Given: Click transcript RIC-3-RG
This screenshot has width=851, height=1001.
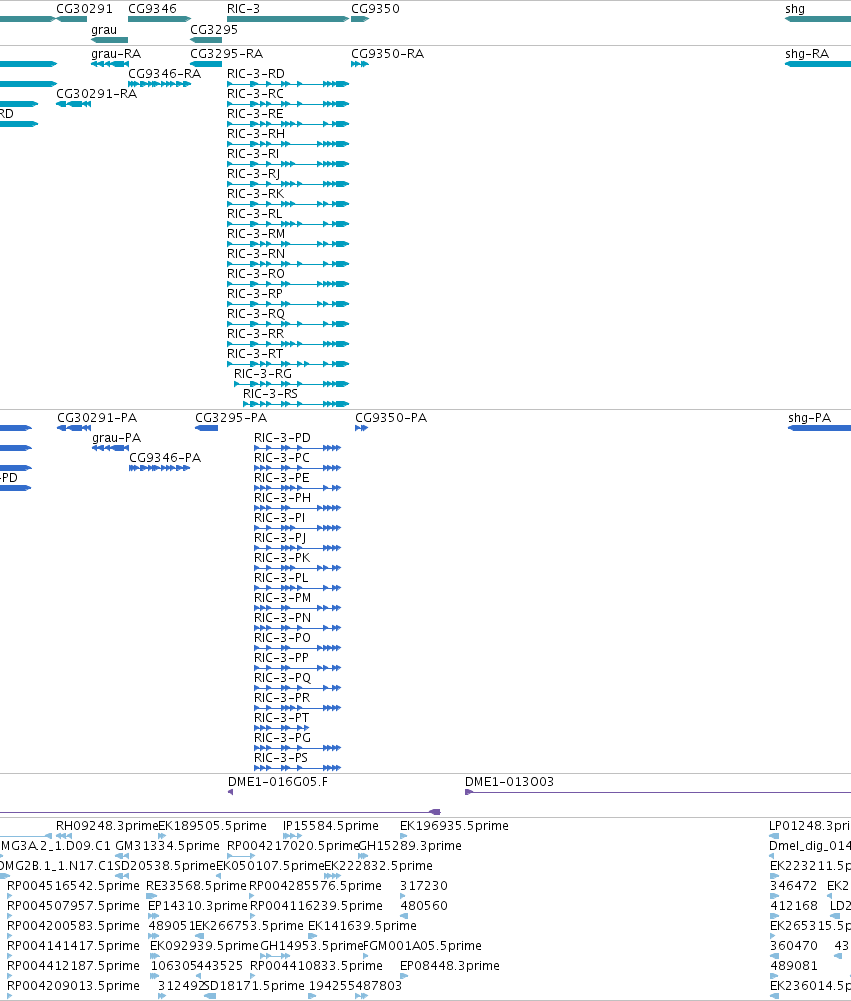Looking at the screenshot, I should tap(292, 384).
